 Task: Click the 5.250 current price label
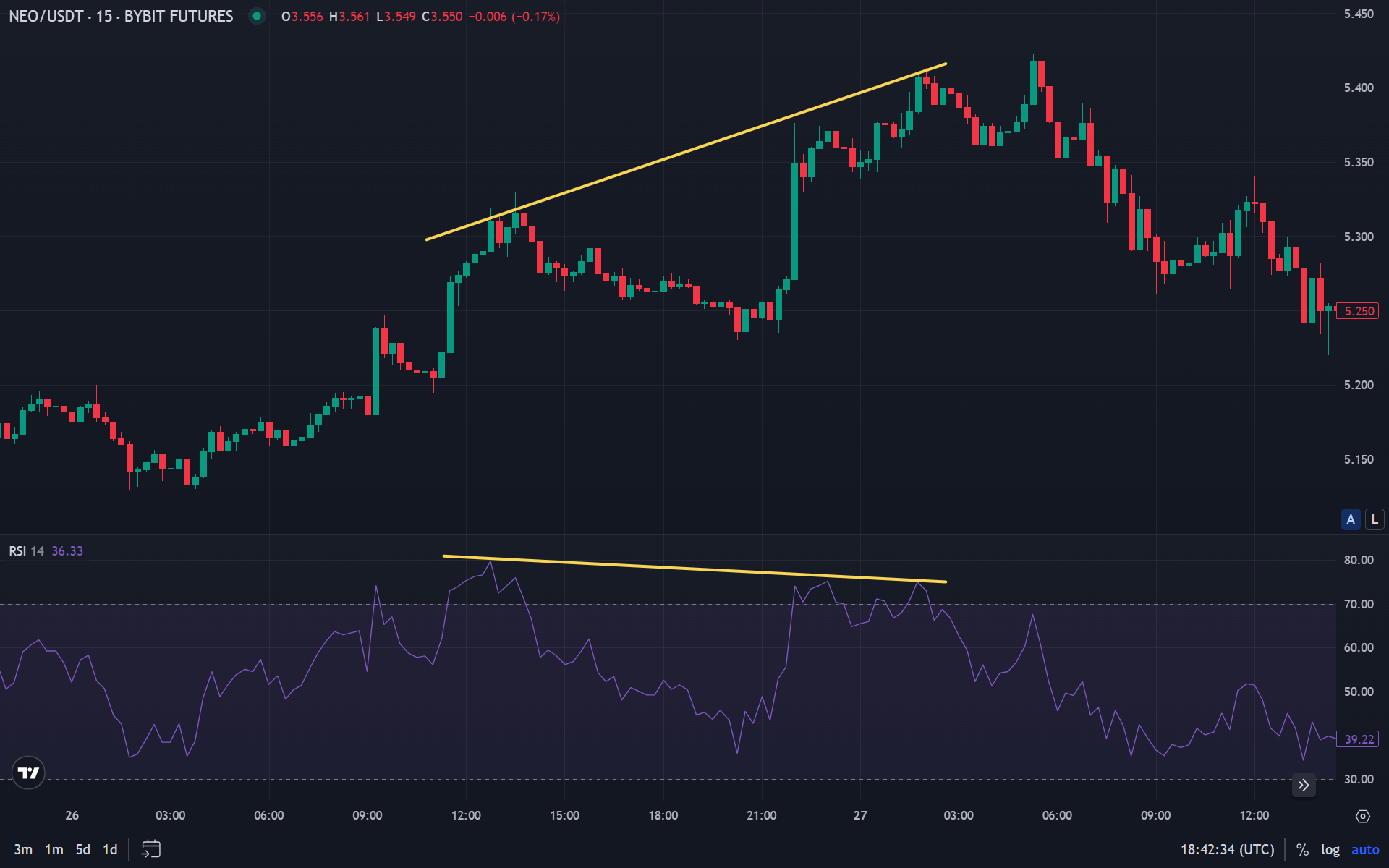[x=1359, y=310]
